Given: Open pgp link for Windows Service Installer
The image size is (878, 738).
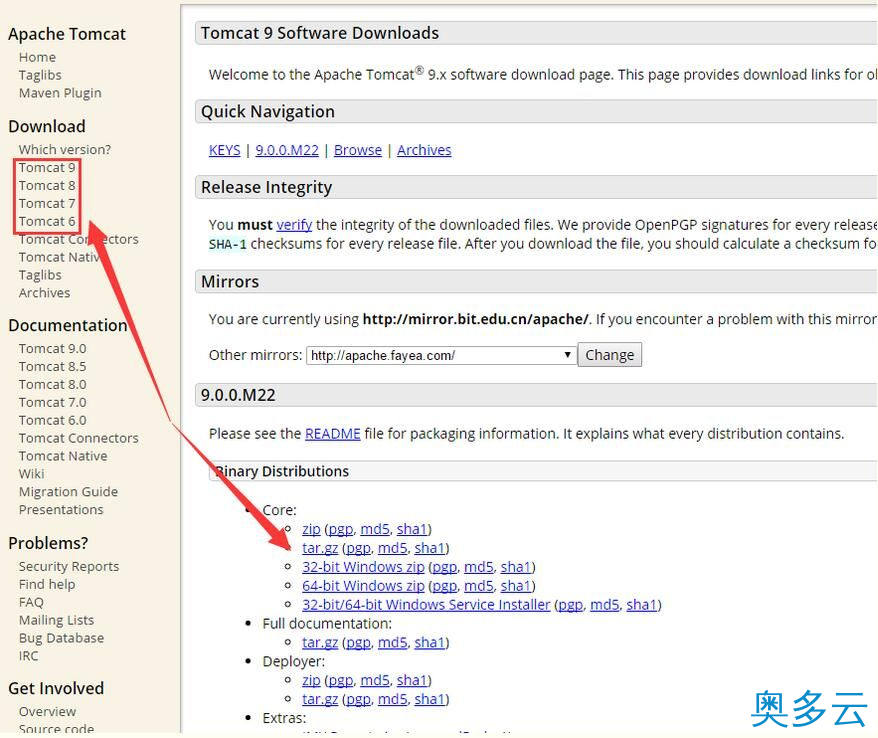Looking at the screenshot, I should (x=571, y=605).
